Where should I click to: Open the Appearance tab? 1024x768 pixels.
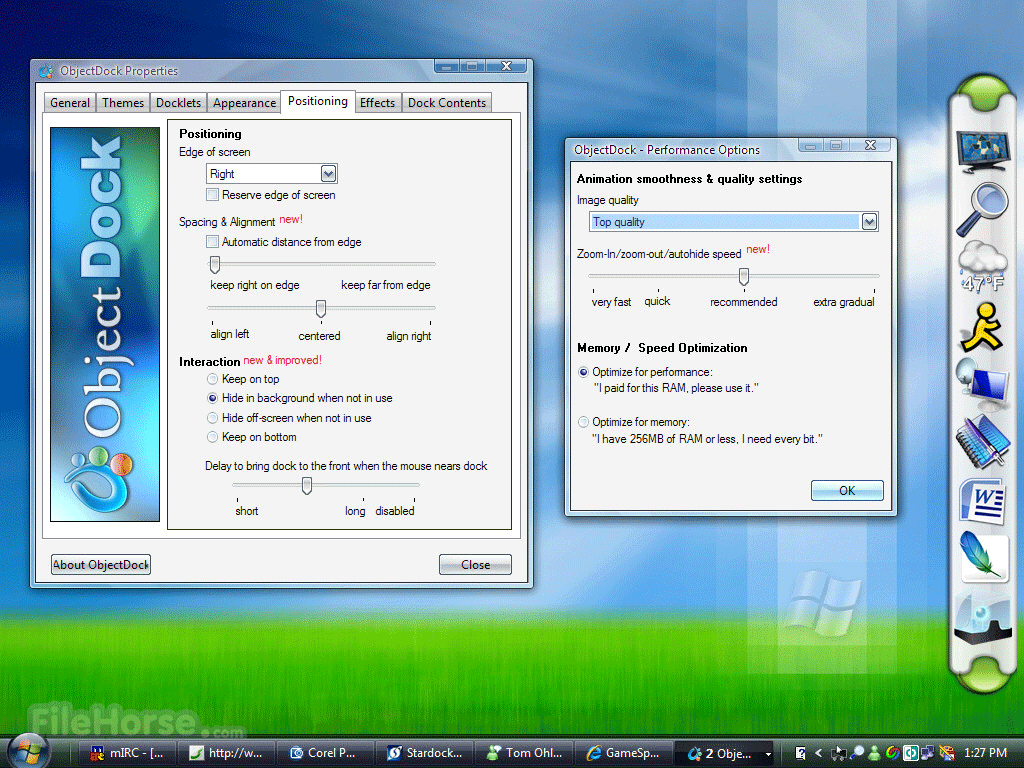pyautogui.click(x=244, y=103)
